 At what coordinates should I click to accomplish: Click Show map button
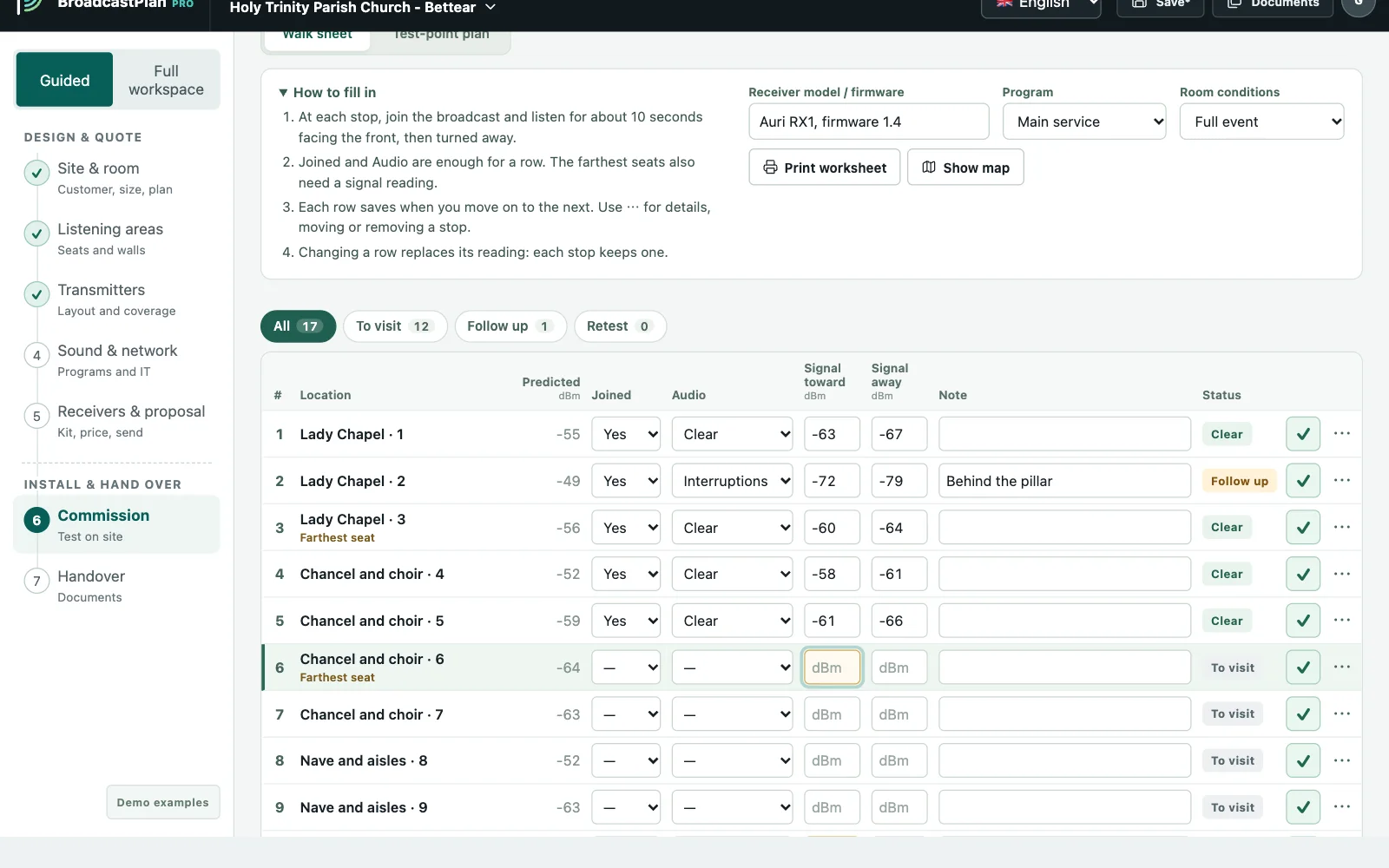point(965,168)
